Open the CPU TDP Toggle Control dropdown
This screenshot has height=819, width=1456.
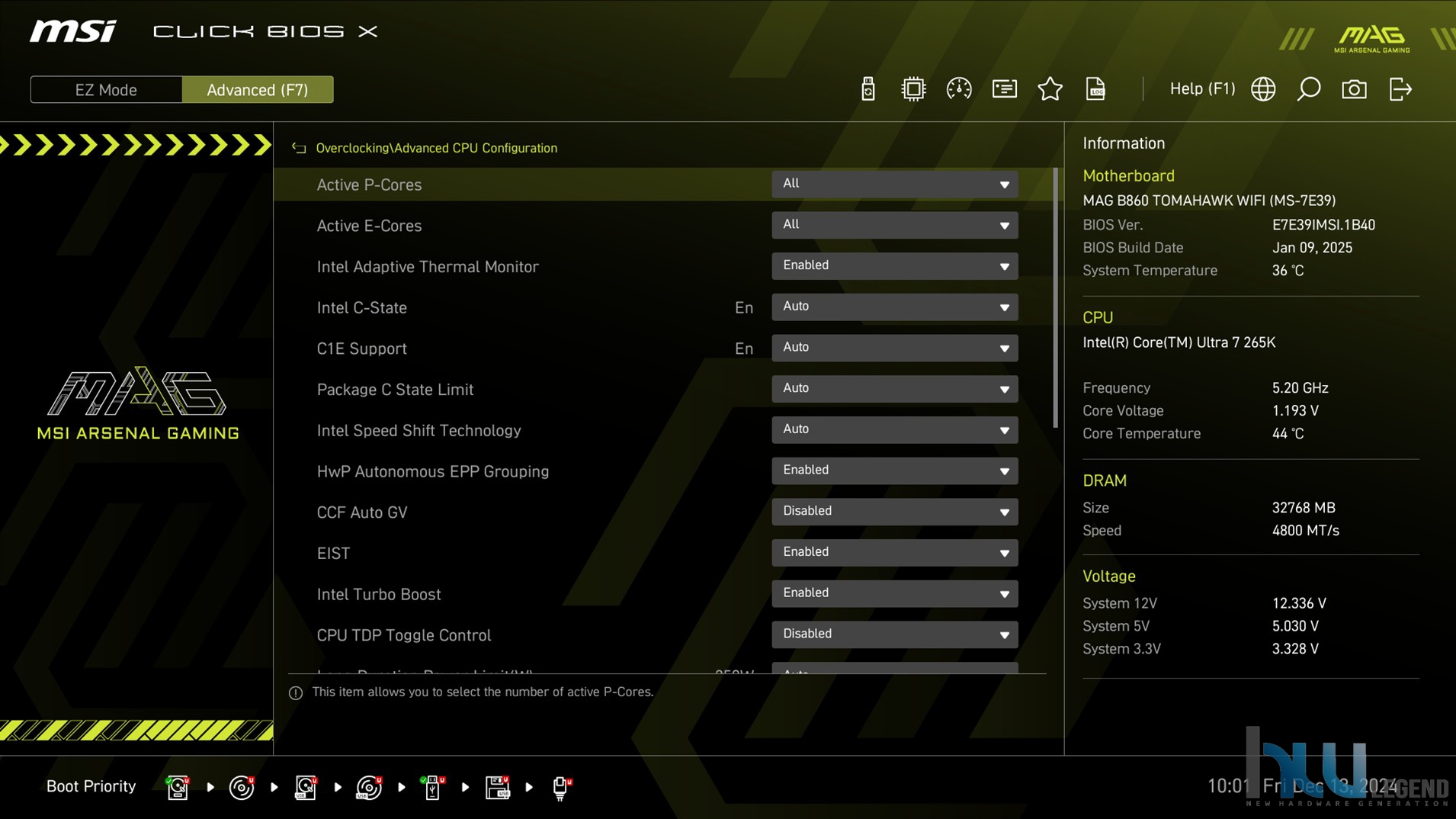tap(894, 634)
